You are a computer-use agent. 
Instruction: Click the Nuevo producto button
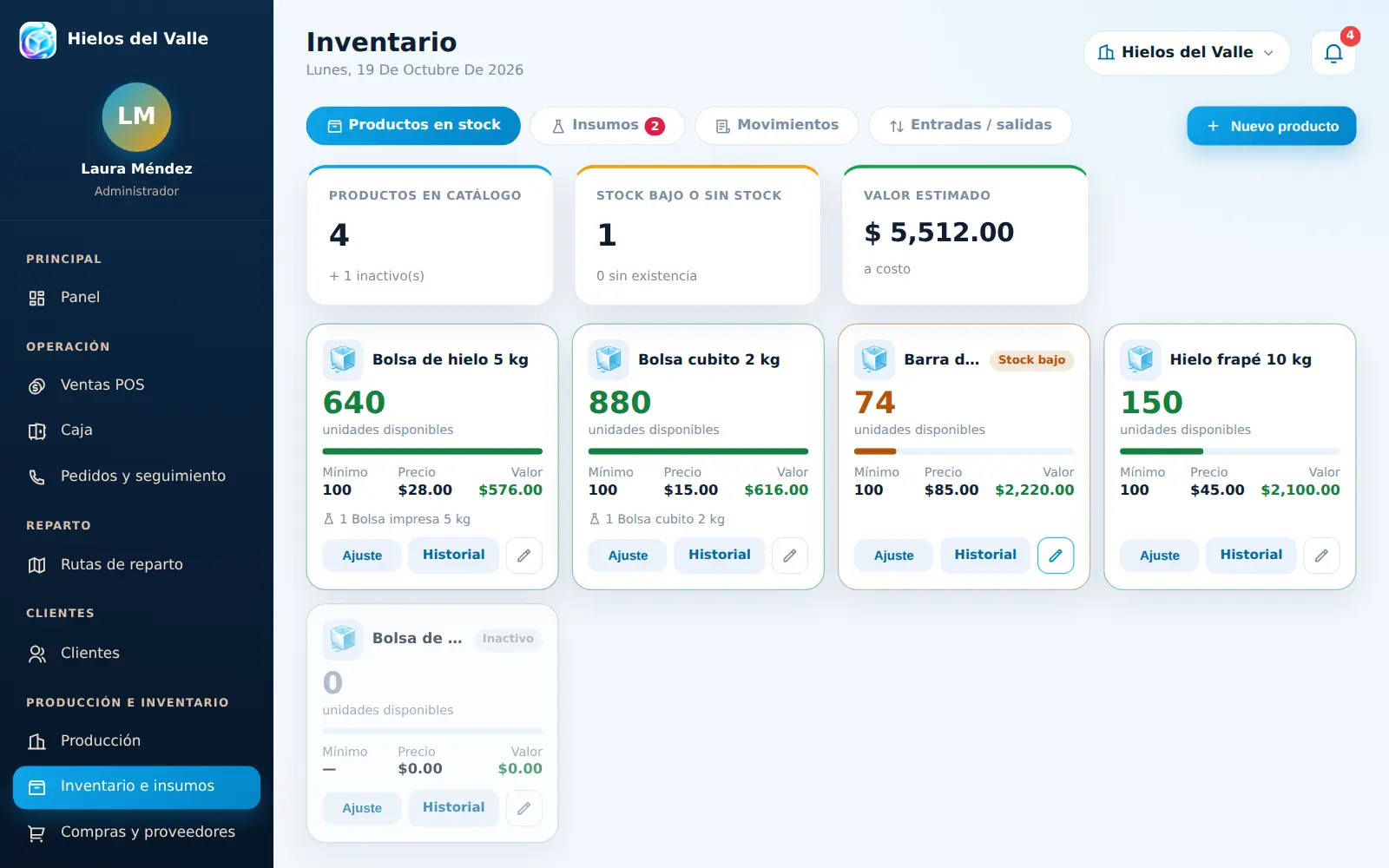click(x=1272, y=126)
